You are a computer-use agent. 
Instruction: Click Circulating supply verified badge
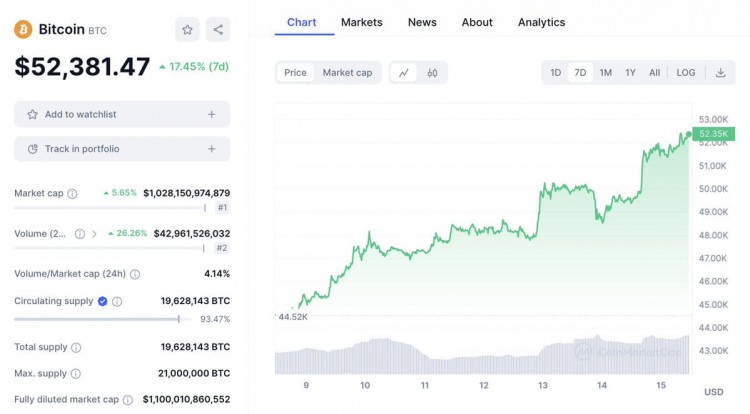pos(102,301)
